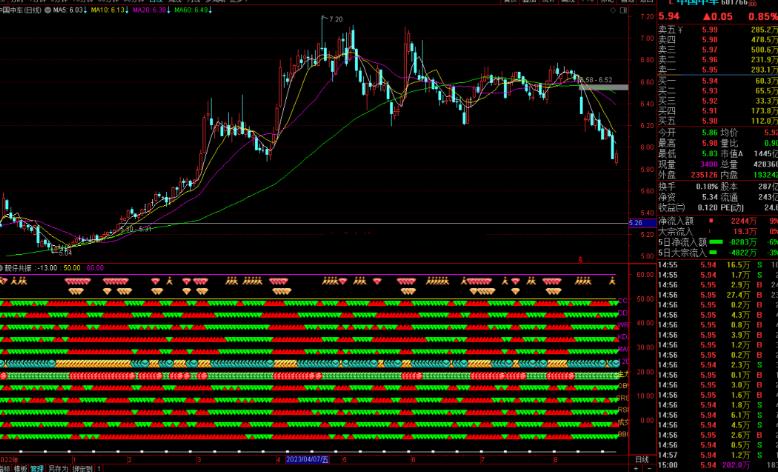Screen dimensions: 778x472
Task: Click the 5.04 low price marker
Action: tap(65, 253)
